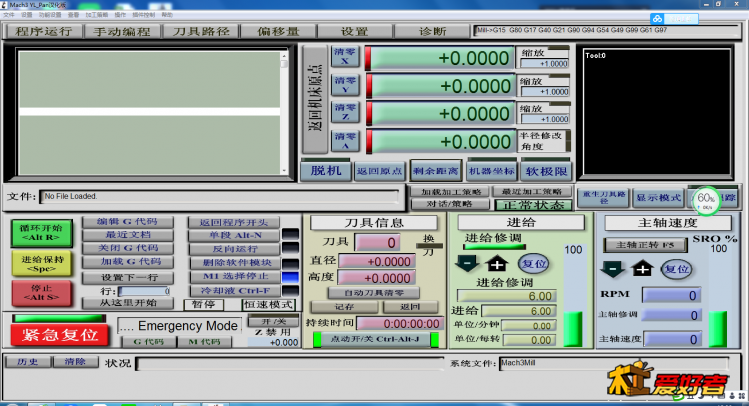Screen dimensions: 749x406
Task: Click 最近加工策略 button
Action: point(532,192)
